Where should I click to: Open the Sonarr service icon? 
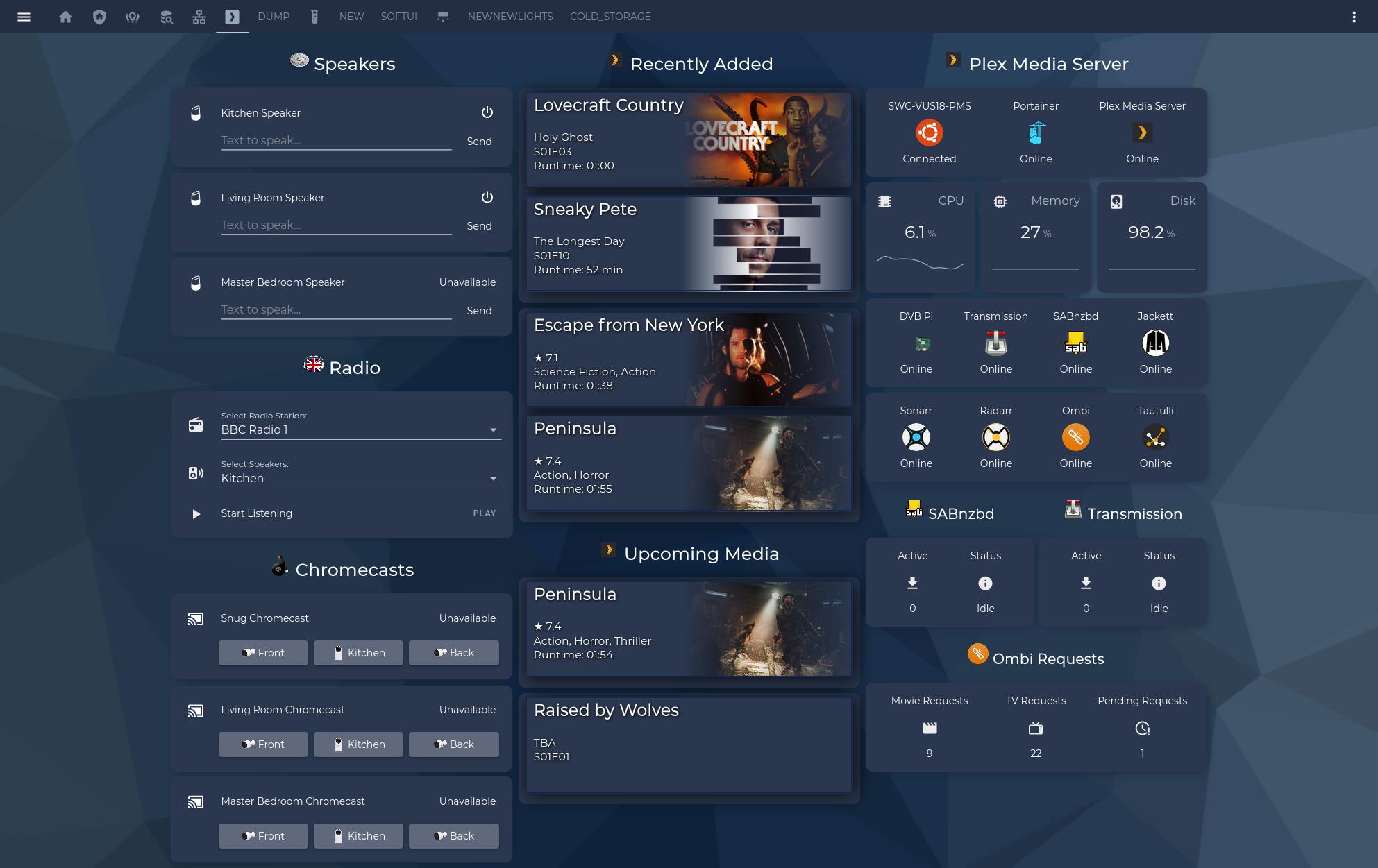point(916,437)
